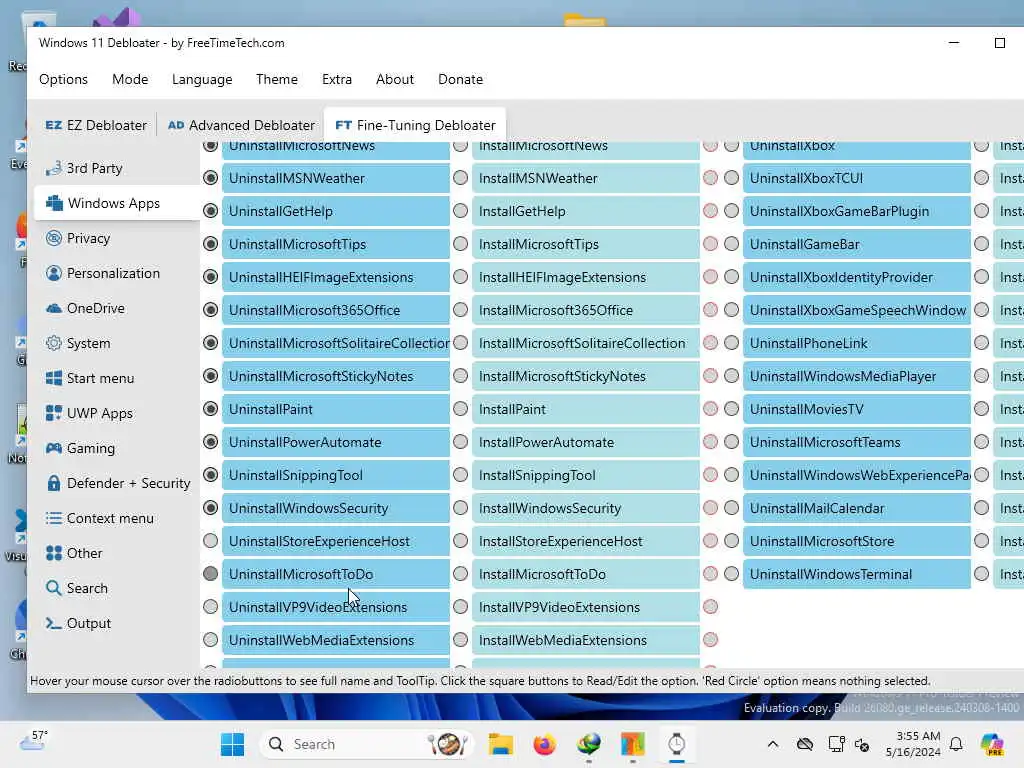Click the UninstallSnippingTool option button

click(336, 475)
